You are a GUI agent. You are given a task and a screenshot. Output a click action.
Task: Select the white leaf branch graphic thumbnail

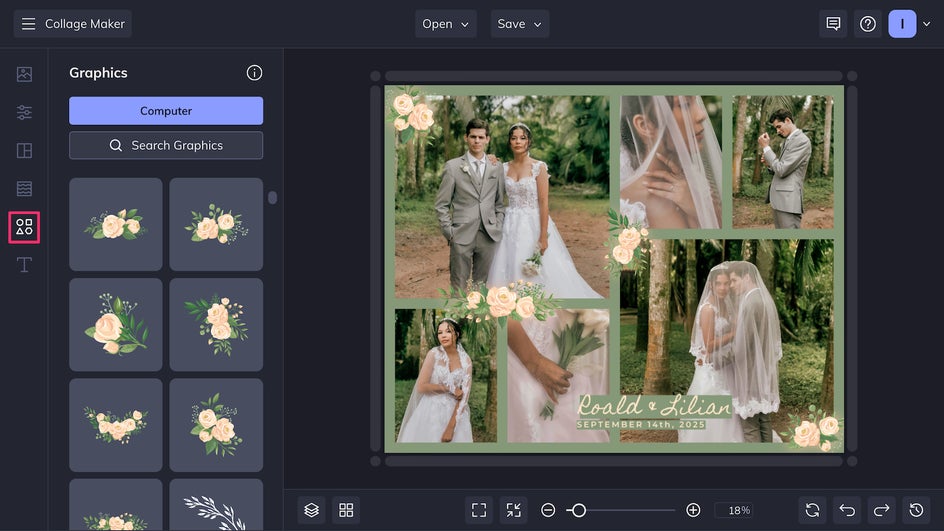[x=216, y=506]
